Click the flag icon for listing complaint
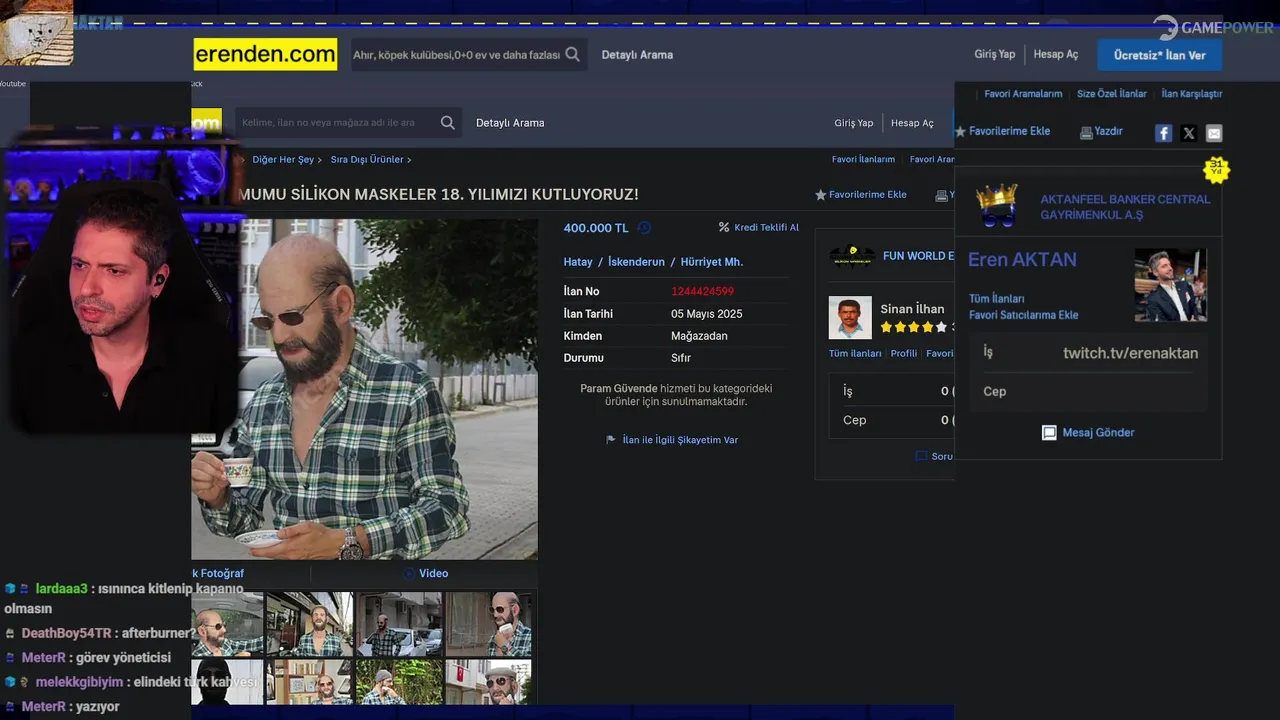The height and width of the screenshot is (720, 1280). coord(611,440)
